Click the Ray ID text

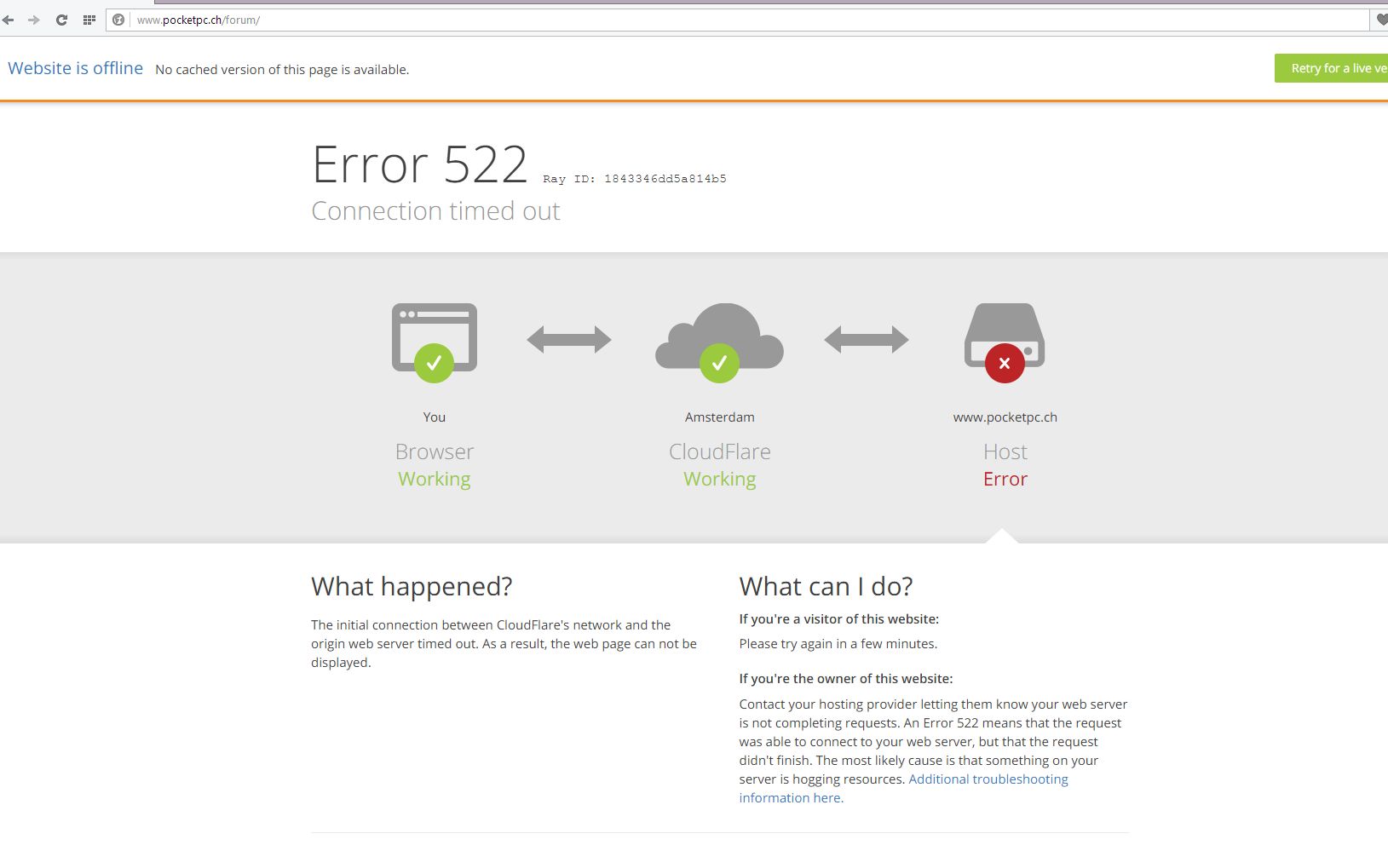(635, 179)
